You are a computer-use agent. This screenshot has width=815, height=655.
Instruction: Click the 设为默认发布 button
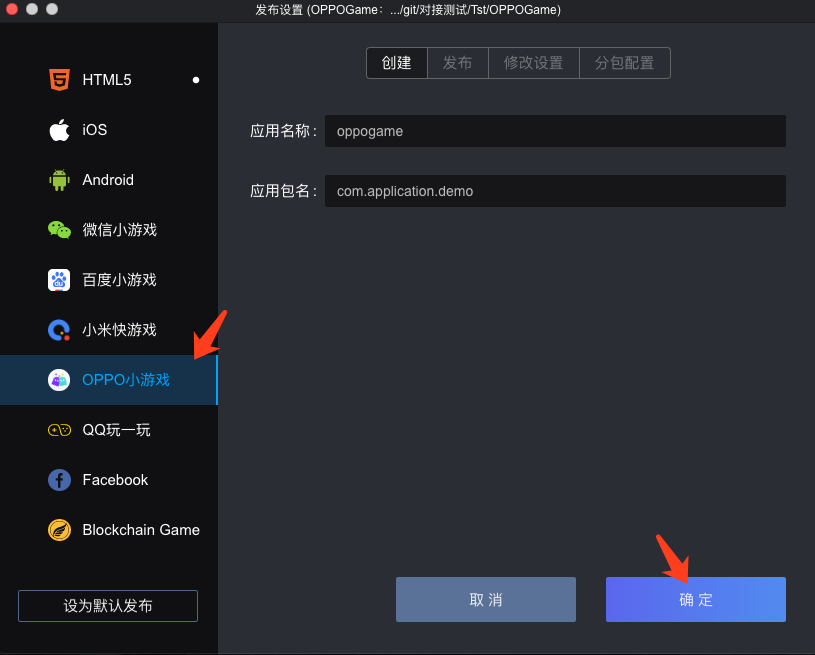108,606
